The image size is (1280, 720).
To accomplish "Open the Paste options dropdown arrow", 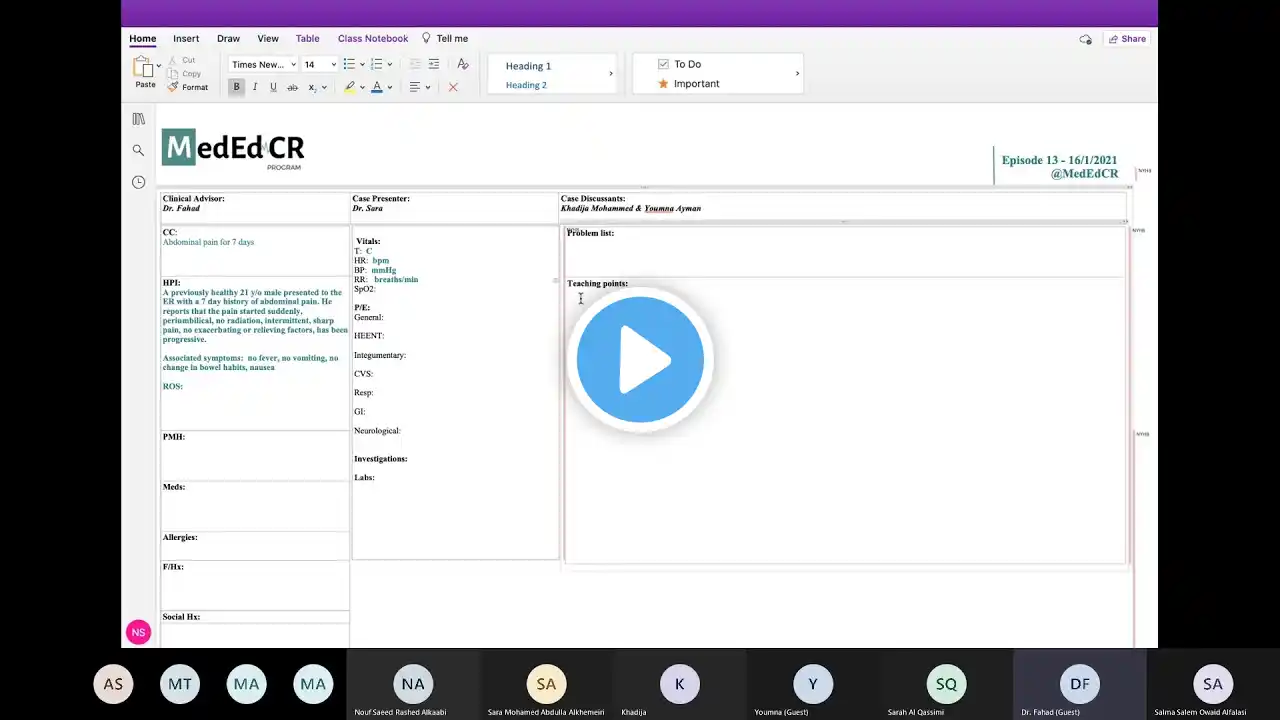I will pyautogui.click(x=159, y=67).
